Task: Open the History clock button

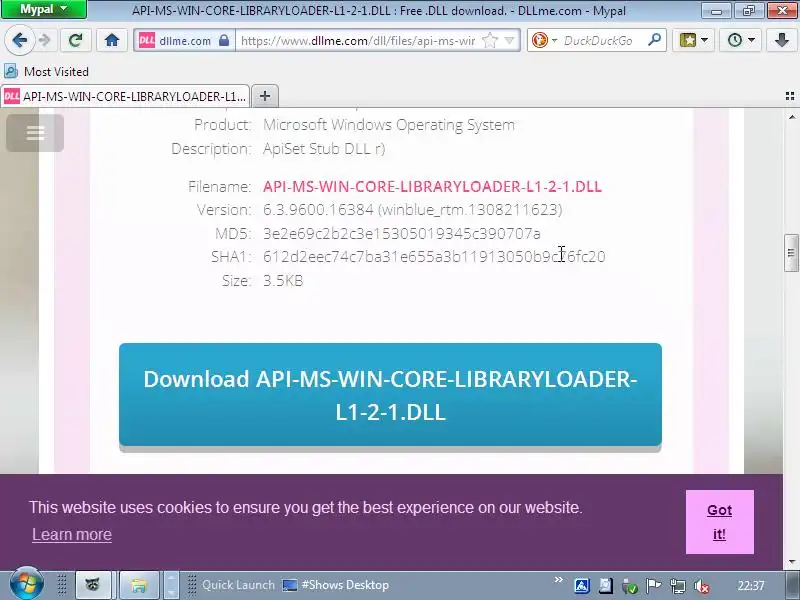Action: coord(740,40)
